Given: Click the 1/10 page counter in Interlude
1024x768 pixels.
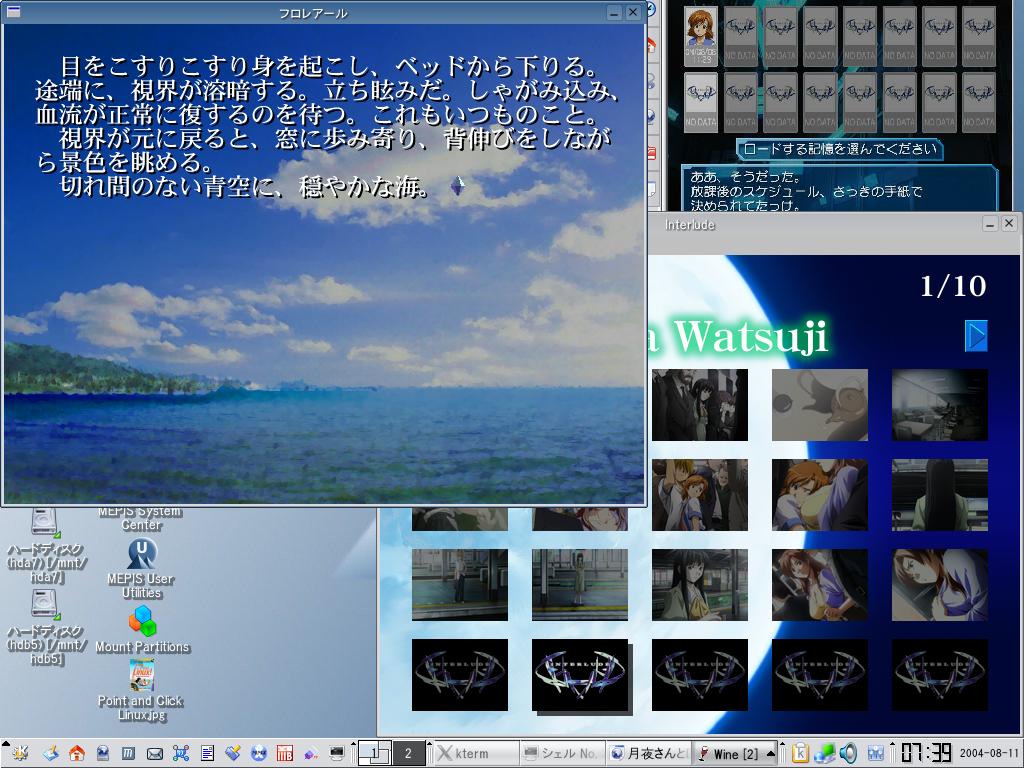Looking at the screenshot, I should point(953,286).
